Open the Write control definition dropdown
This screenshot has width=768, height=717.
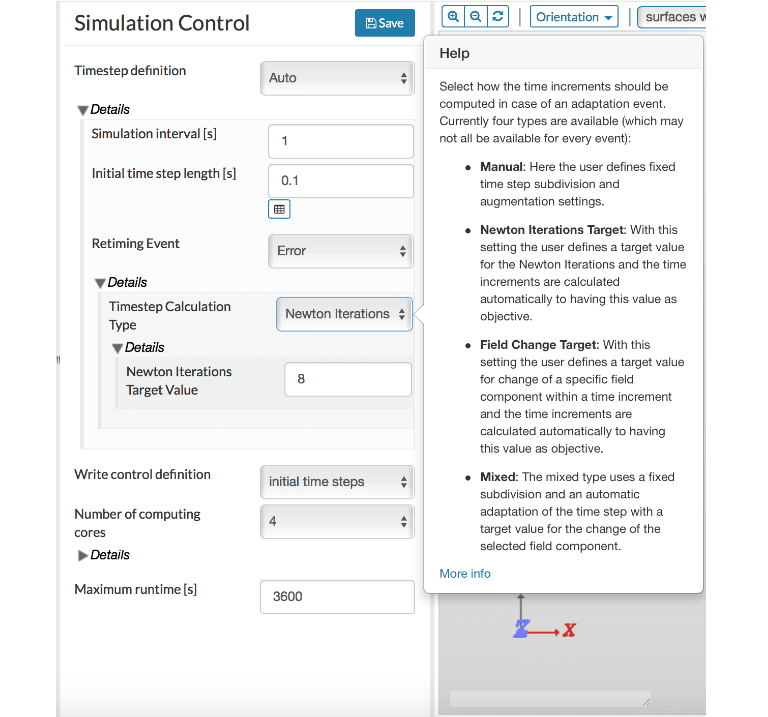tap(338, 482)
